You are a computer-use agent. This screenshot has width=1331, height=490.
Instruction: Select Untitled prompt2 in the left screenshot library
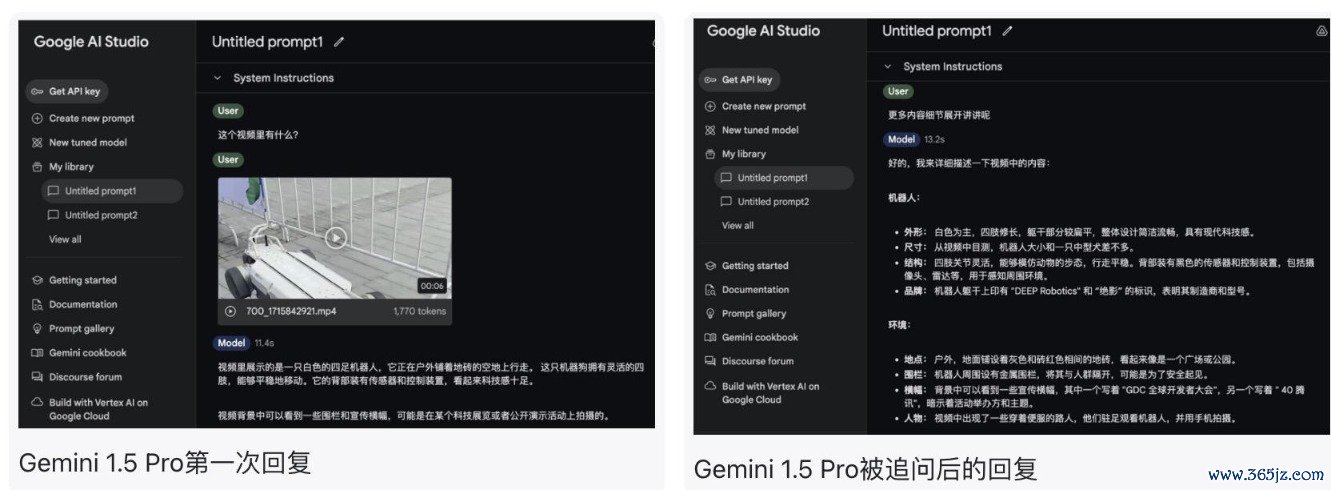point(101,215)
